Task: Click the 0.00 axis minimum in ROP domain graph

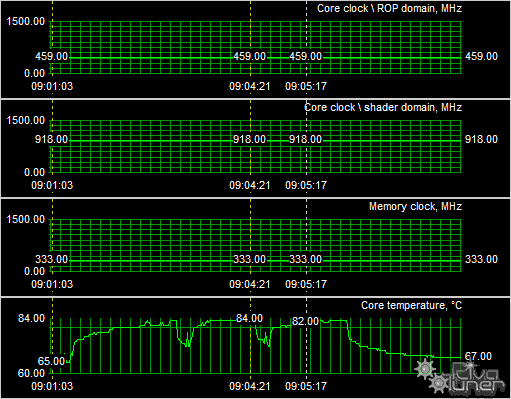Action: click(x=34, y=73)
